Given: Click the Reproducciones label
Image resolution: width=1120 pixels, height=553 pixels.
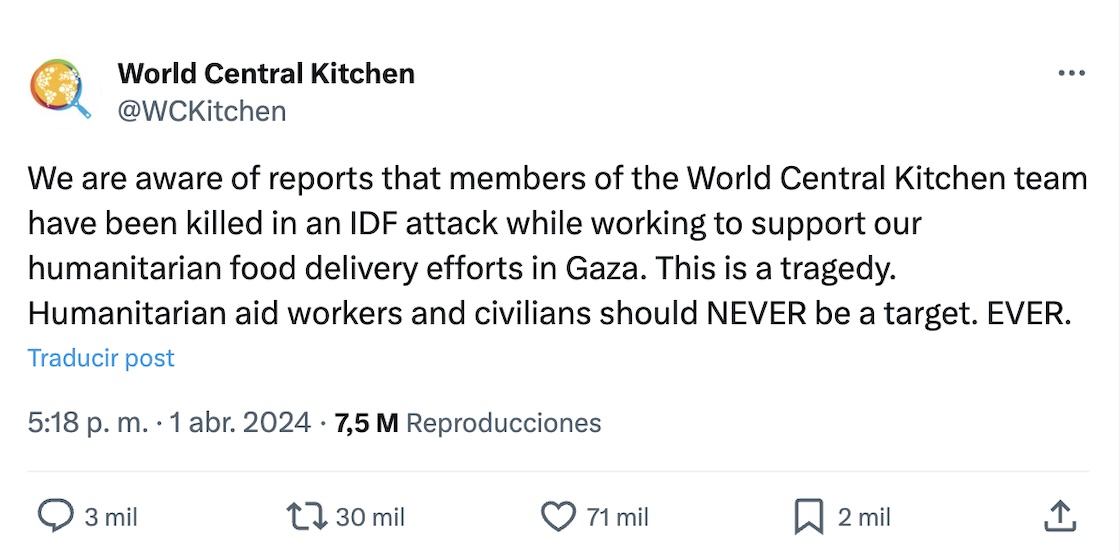Looking at the screenshot, I should pyautogui.click(x=504, y=423).
